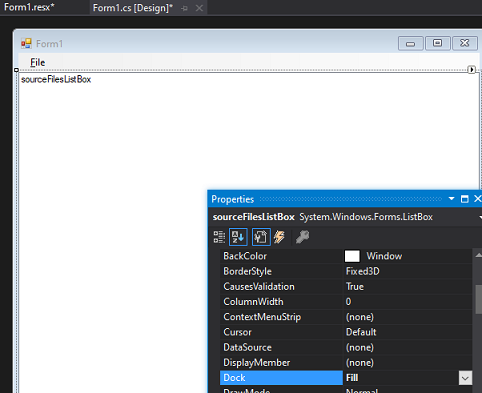This screenshot has width=482, height=393.
Task: Minimize the Form1 designer window
Action: pos(411,43)
